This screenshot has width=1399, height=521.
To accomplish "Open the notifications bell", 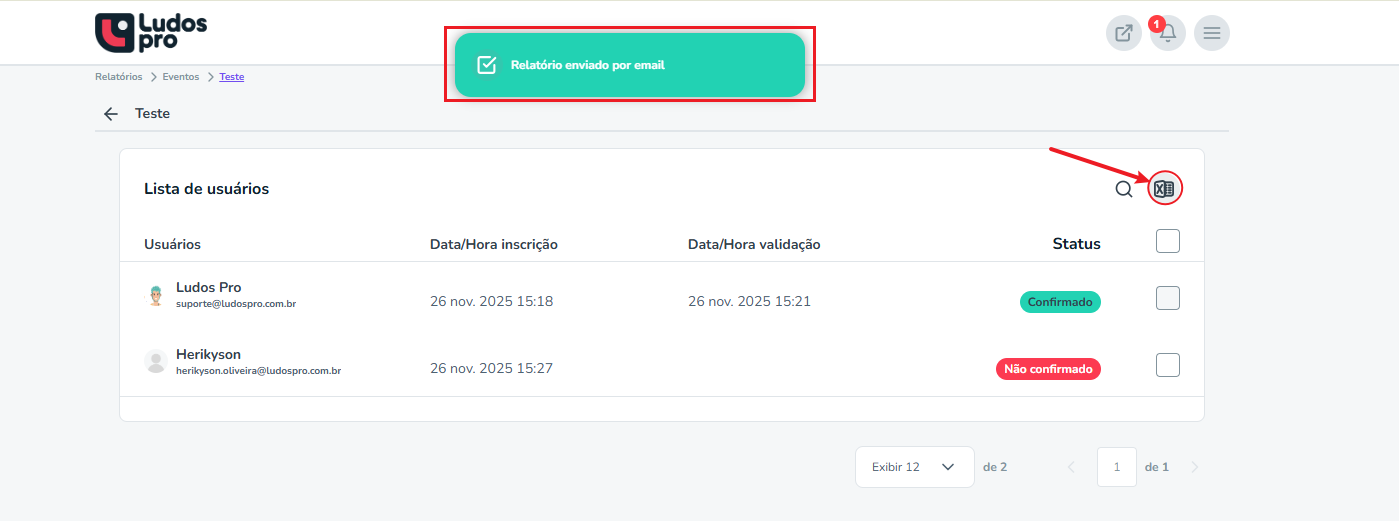I will [x=1168, y=33].
